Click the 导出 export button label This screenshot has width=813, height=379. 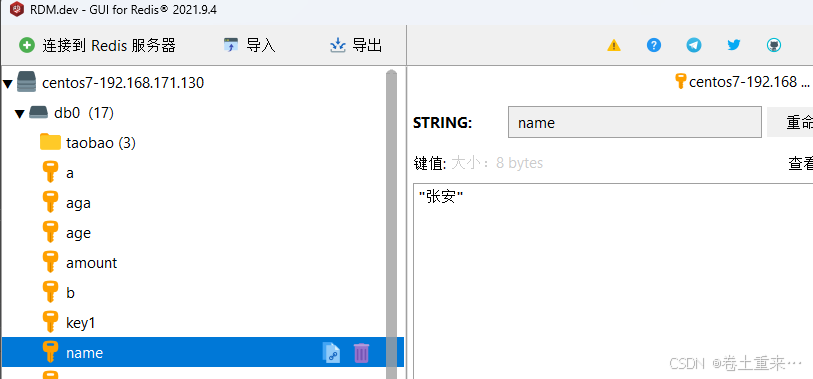pyautogui.click(x=367, y=46)
